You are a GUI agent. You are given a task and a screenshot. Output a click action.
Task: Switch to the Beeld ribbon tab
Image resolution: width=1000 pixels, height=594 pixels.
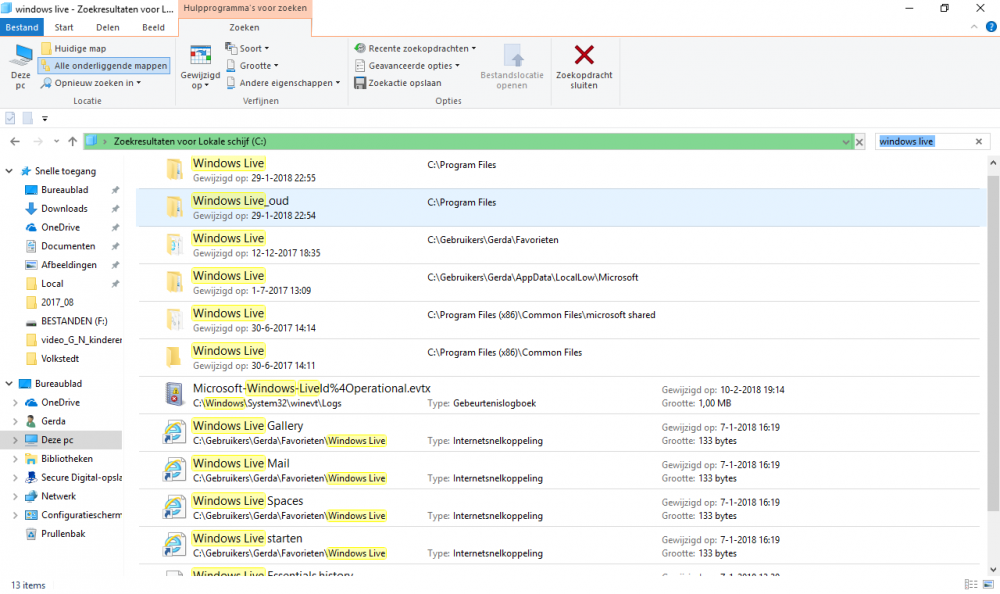pos(153,27)
